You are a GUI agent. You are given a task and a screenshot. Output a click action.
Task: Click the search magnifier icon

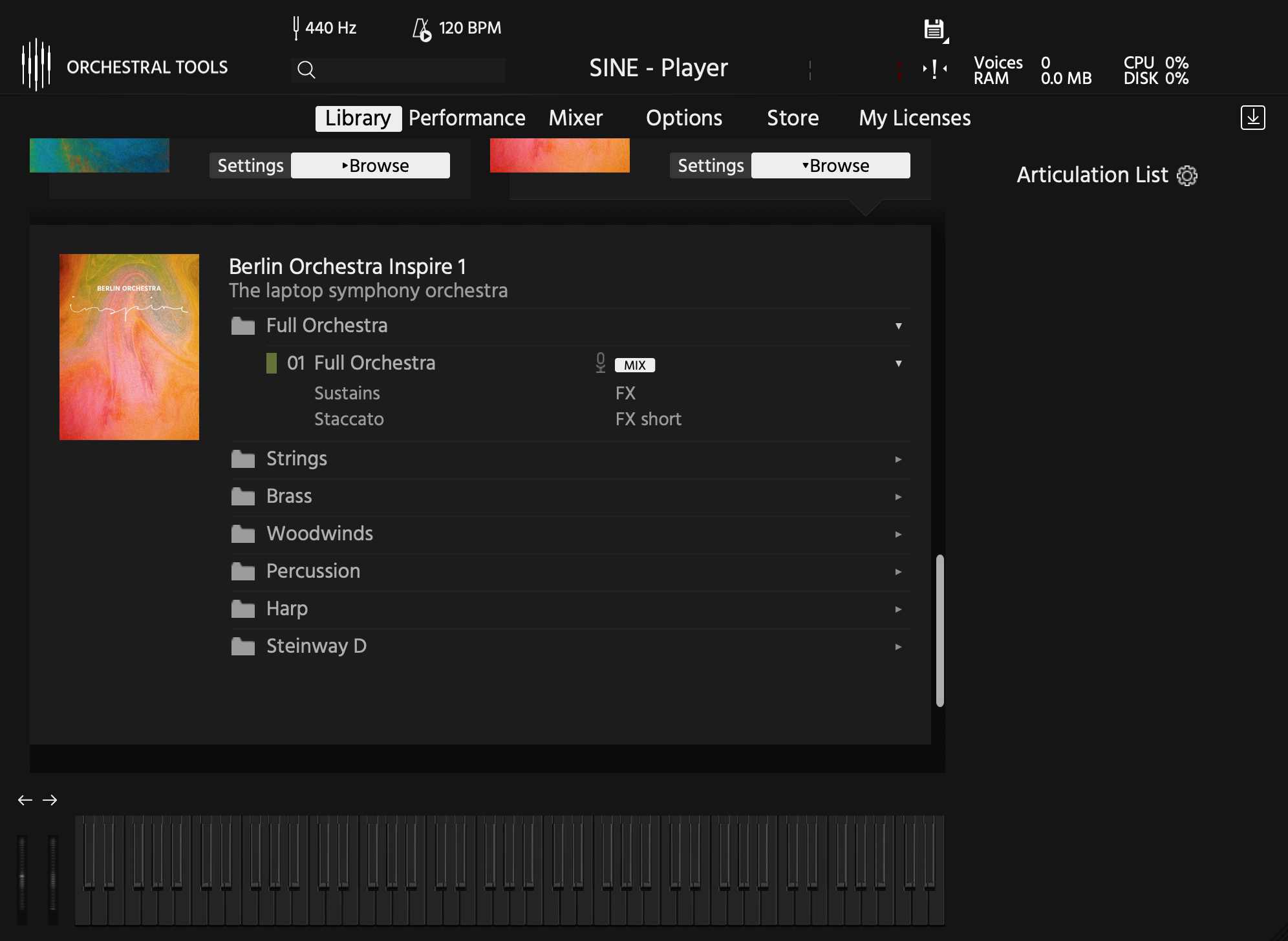coord(306,69)
